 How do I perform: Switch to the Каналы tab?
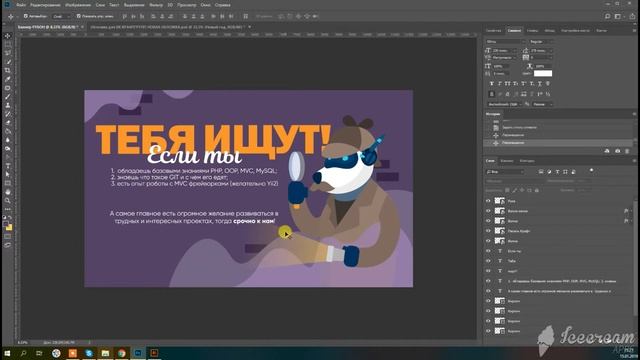(x=507, y=161)
